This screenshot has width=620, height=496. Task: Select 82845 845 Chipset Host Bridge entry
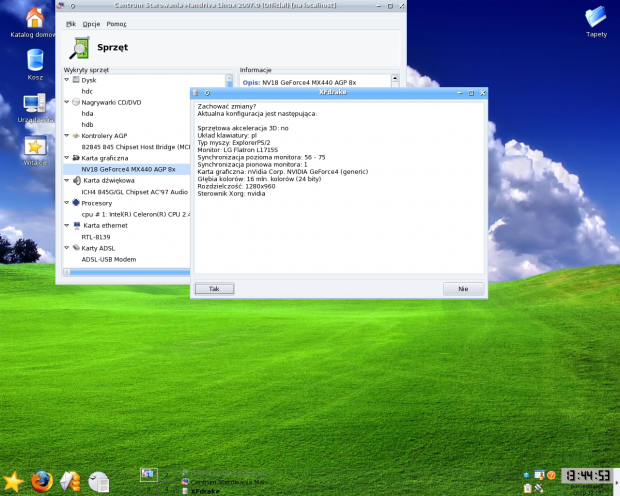(x=136, y=147)
